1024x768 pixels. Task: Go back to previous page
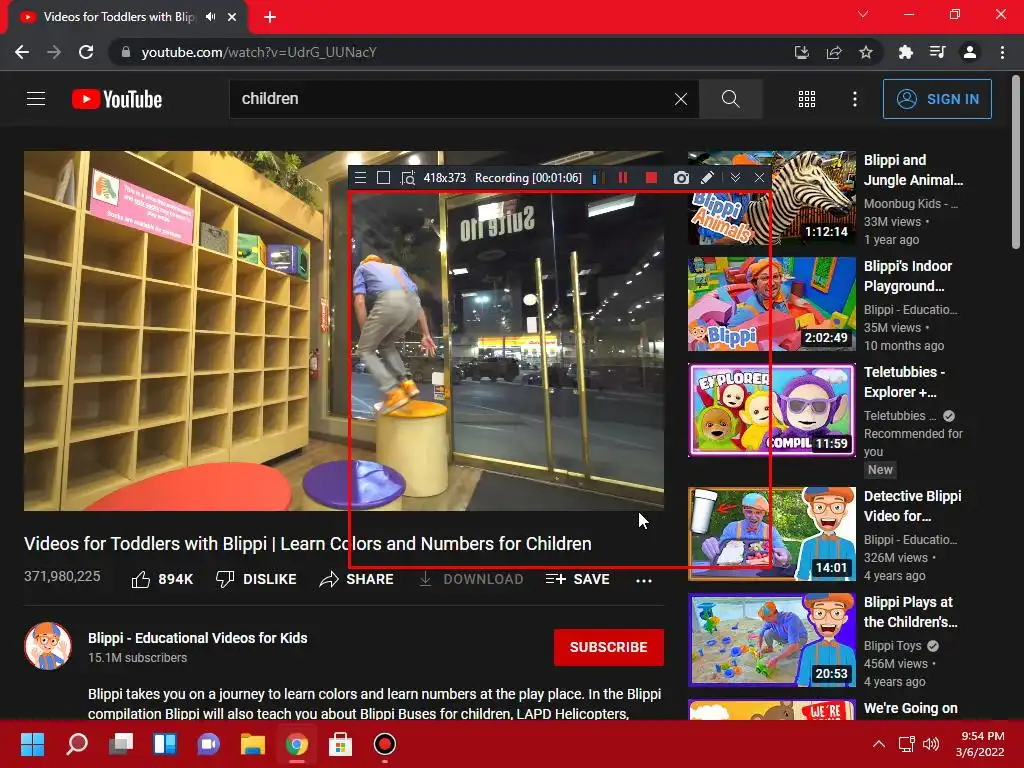click(22, 52)
